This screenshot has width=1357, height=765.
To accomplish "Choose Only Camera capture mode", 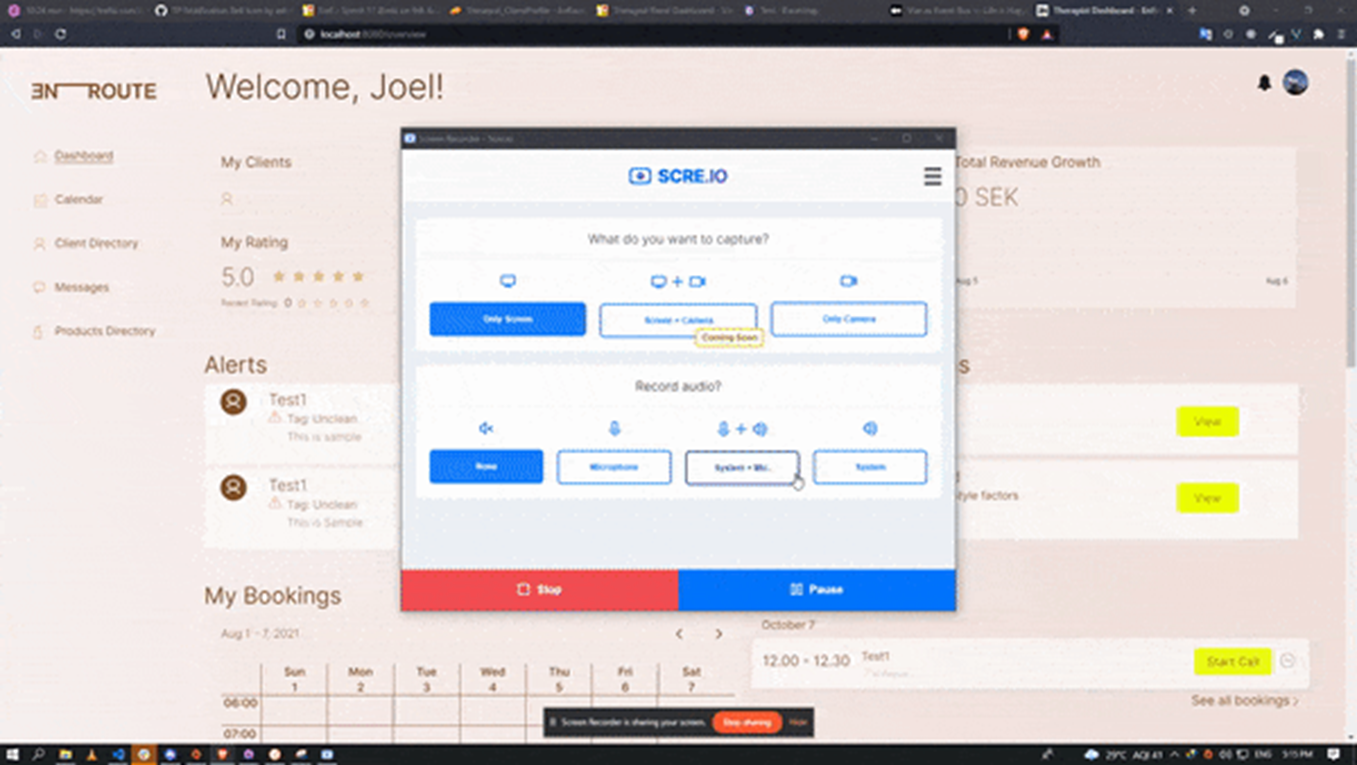I will tap(848, 319).
